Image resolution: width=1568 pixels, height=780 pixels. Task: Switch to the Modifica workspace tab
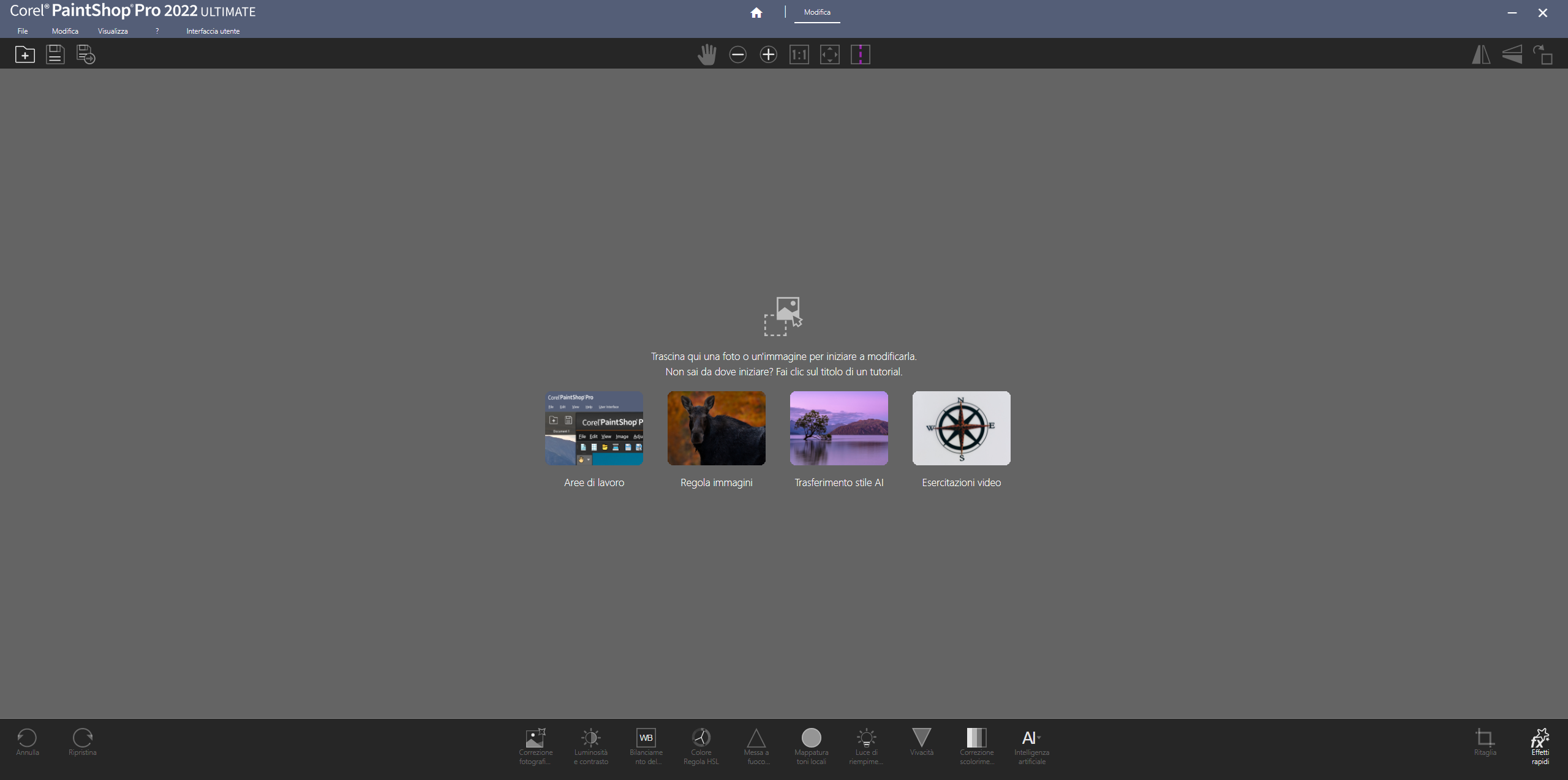[x=817, y=12]
